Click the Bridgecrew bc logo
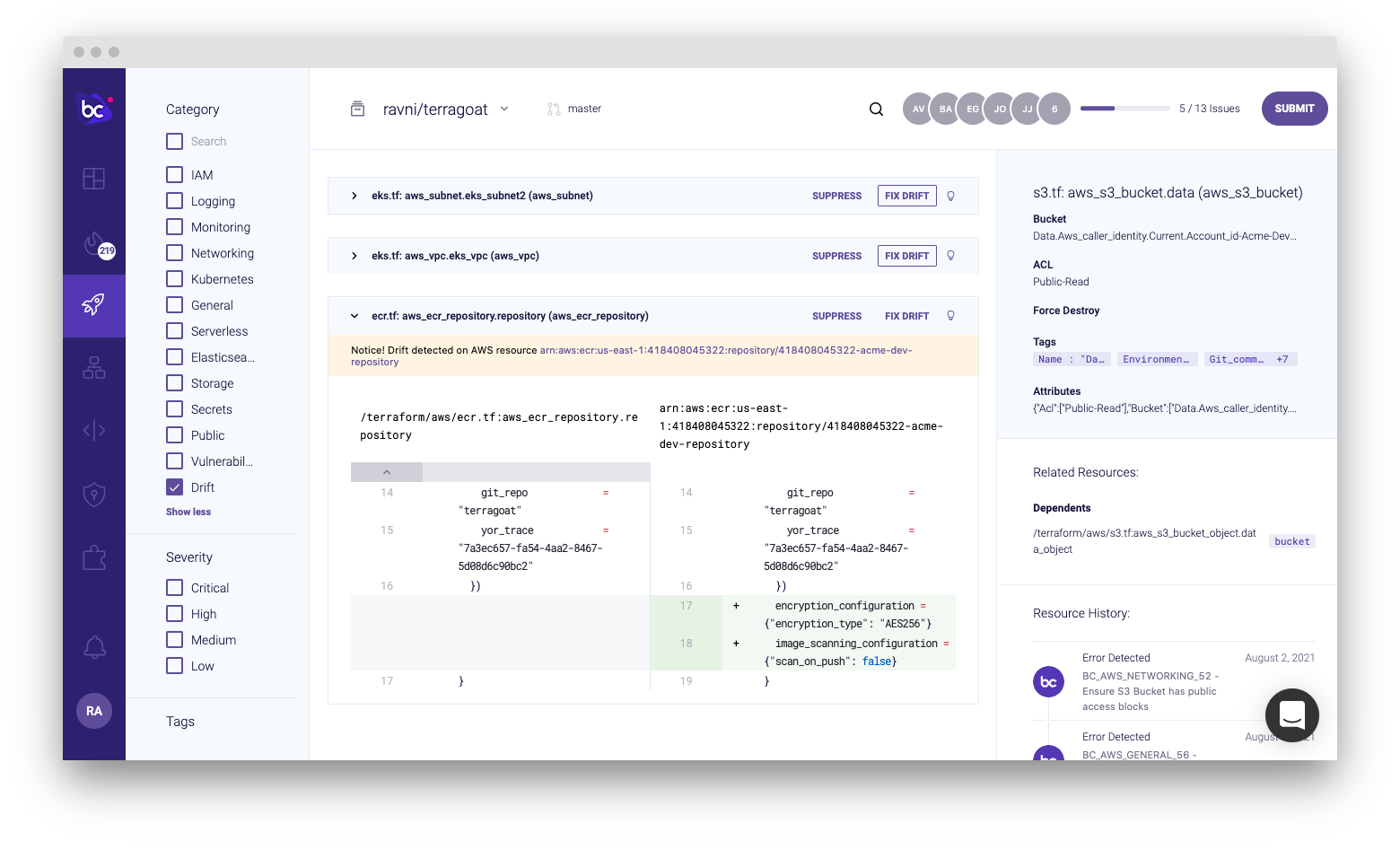 click(94, 109)
